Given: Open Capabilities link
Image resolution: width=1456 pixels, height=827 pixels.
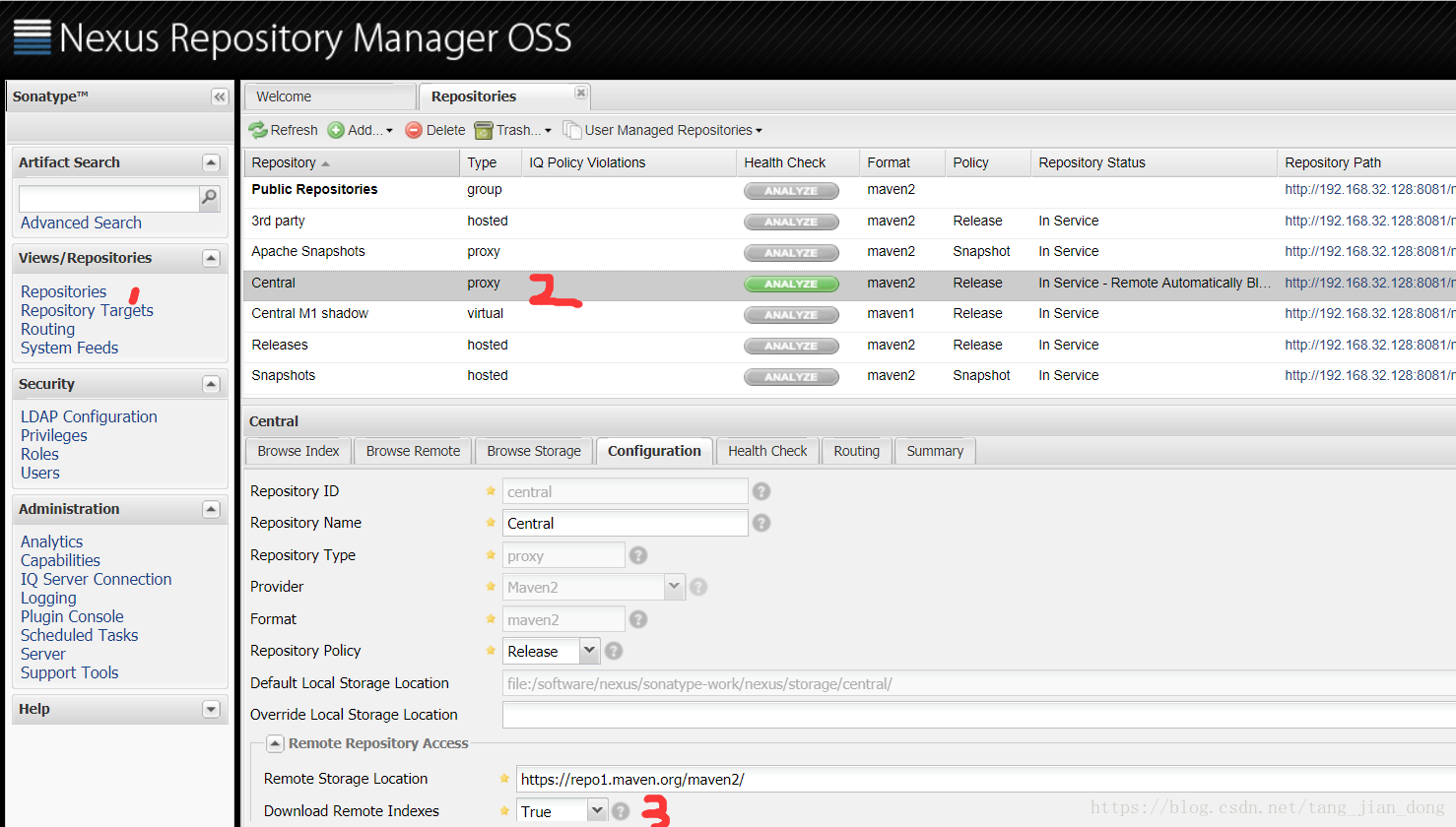Looking at the screenshot, I should coord(60,560).
